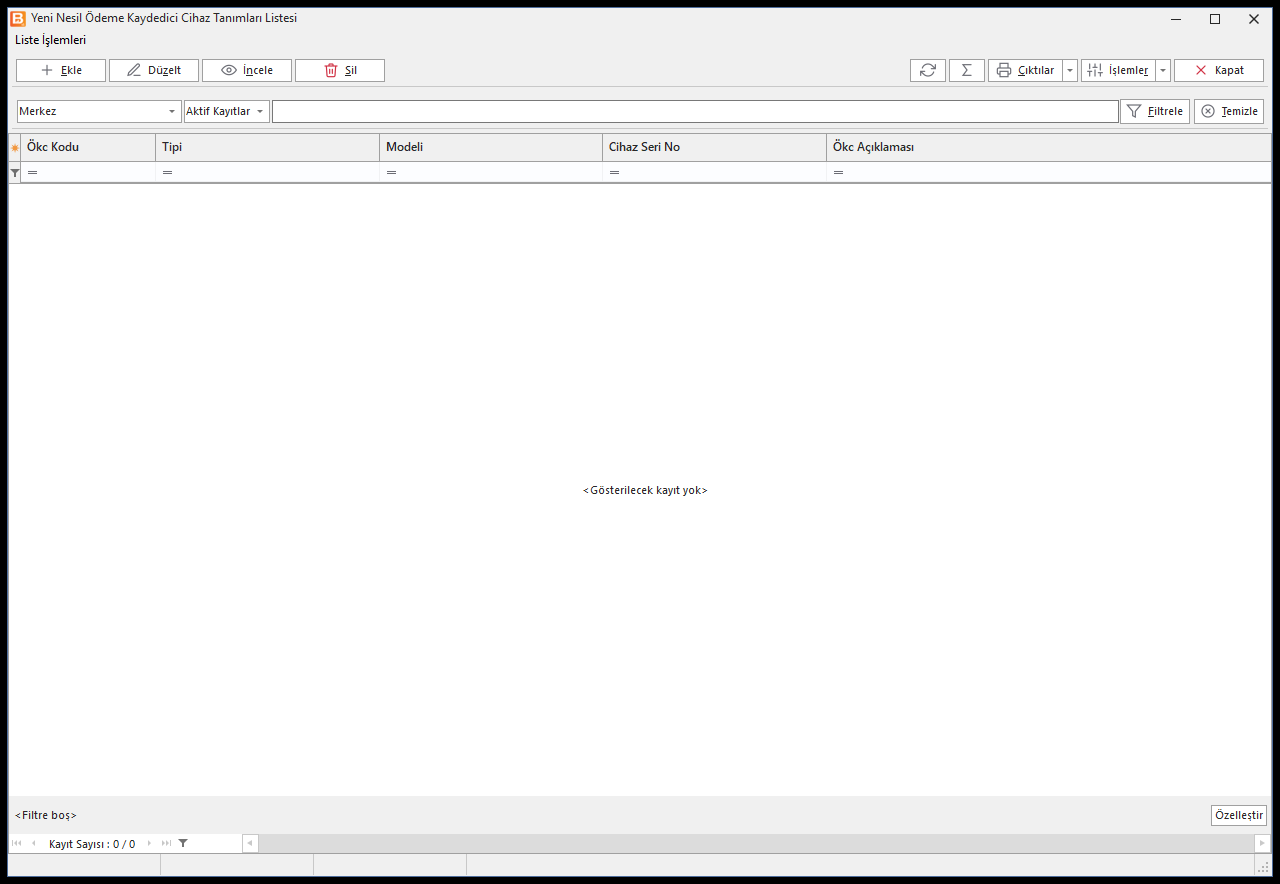Open the column chooser star icon

(x=15, y=147)
